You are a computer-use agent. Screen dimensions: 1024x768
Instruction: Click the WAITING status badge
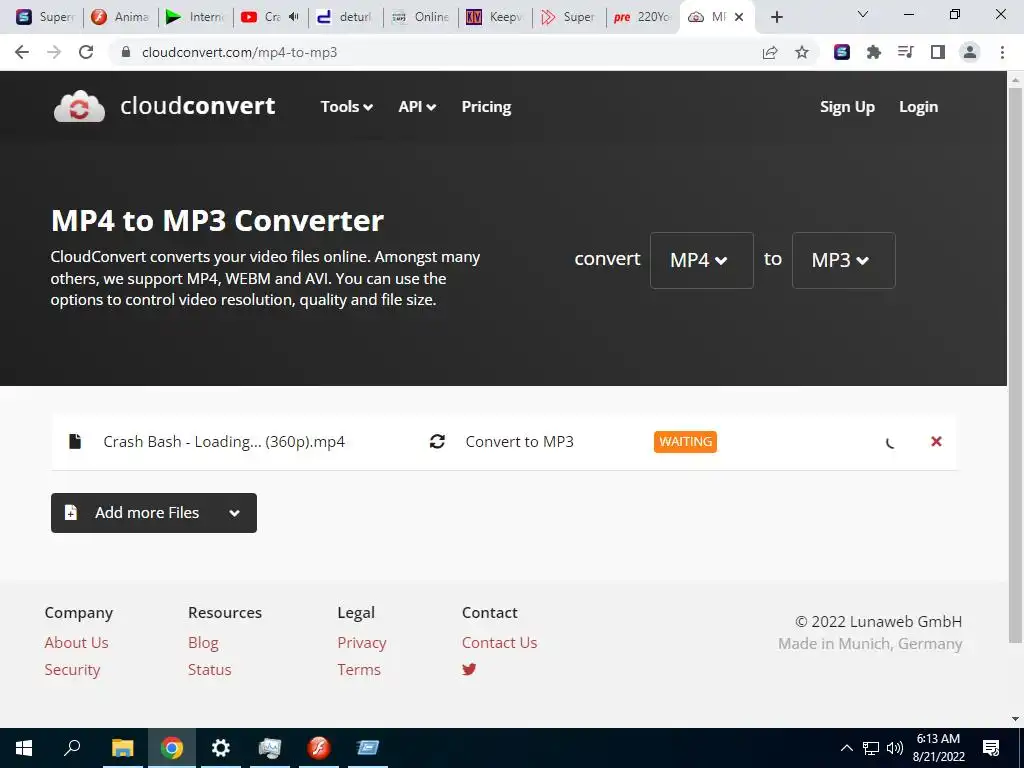click(x=685, y=441)
